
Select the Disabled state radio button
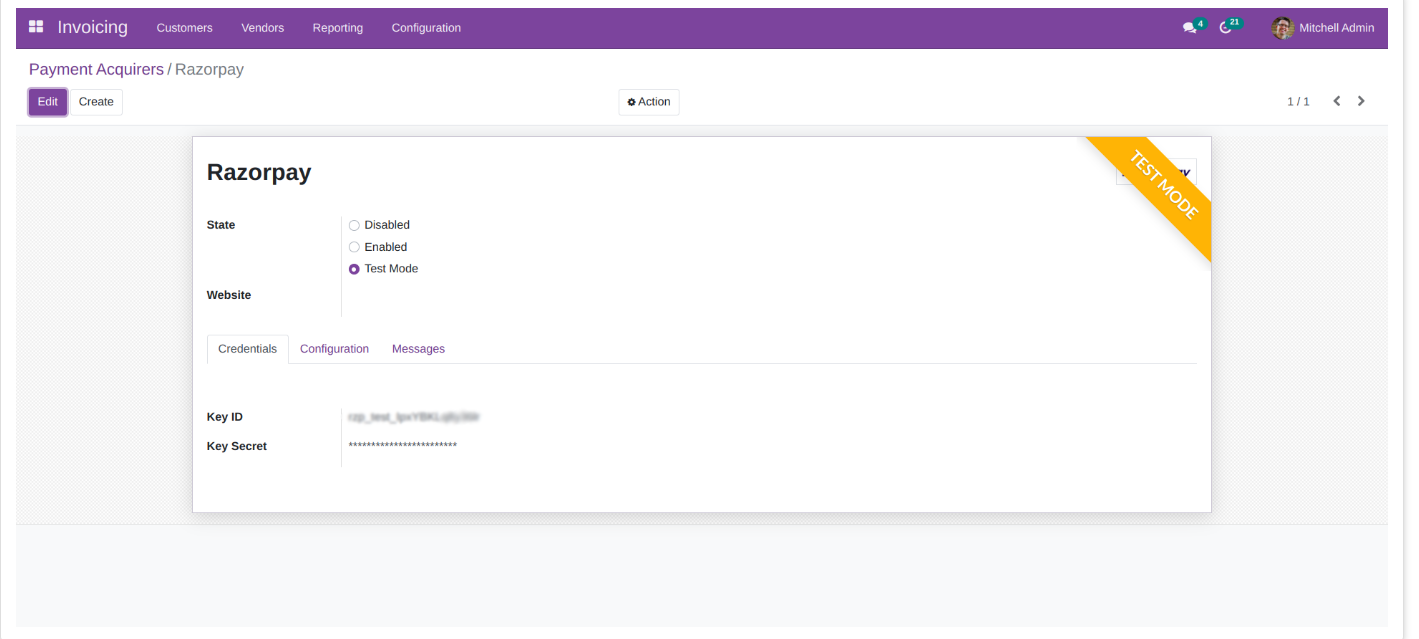click(x=354, y=225)
